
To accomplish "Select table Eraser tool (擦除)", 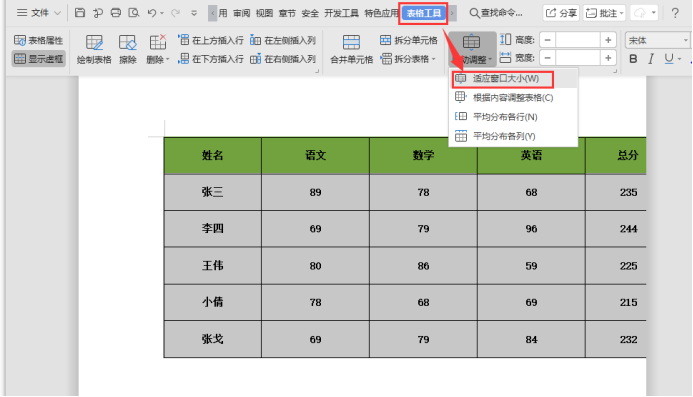I will click(x=128, y=49).
